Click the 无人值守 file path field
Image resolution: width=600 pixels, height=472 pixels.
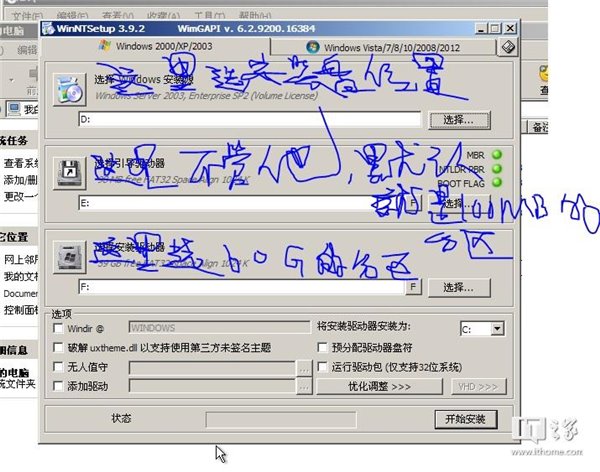click(x=212, y=368)
